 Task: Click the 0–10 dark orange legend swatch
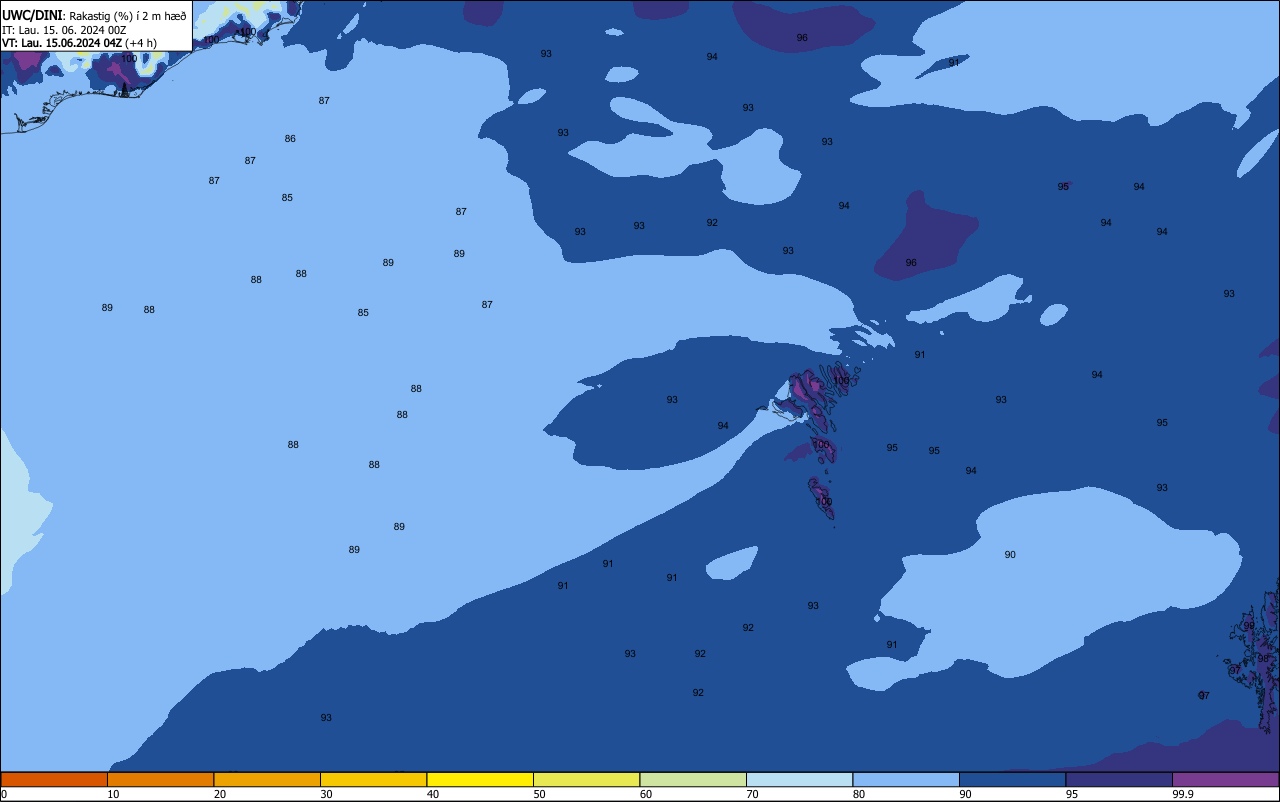coord(54,779)
